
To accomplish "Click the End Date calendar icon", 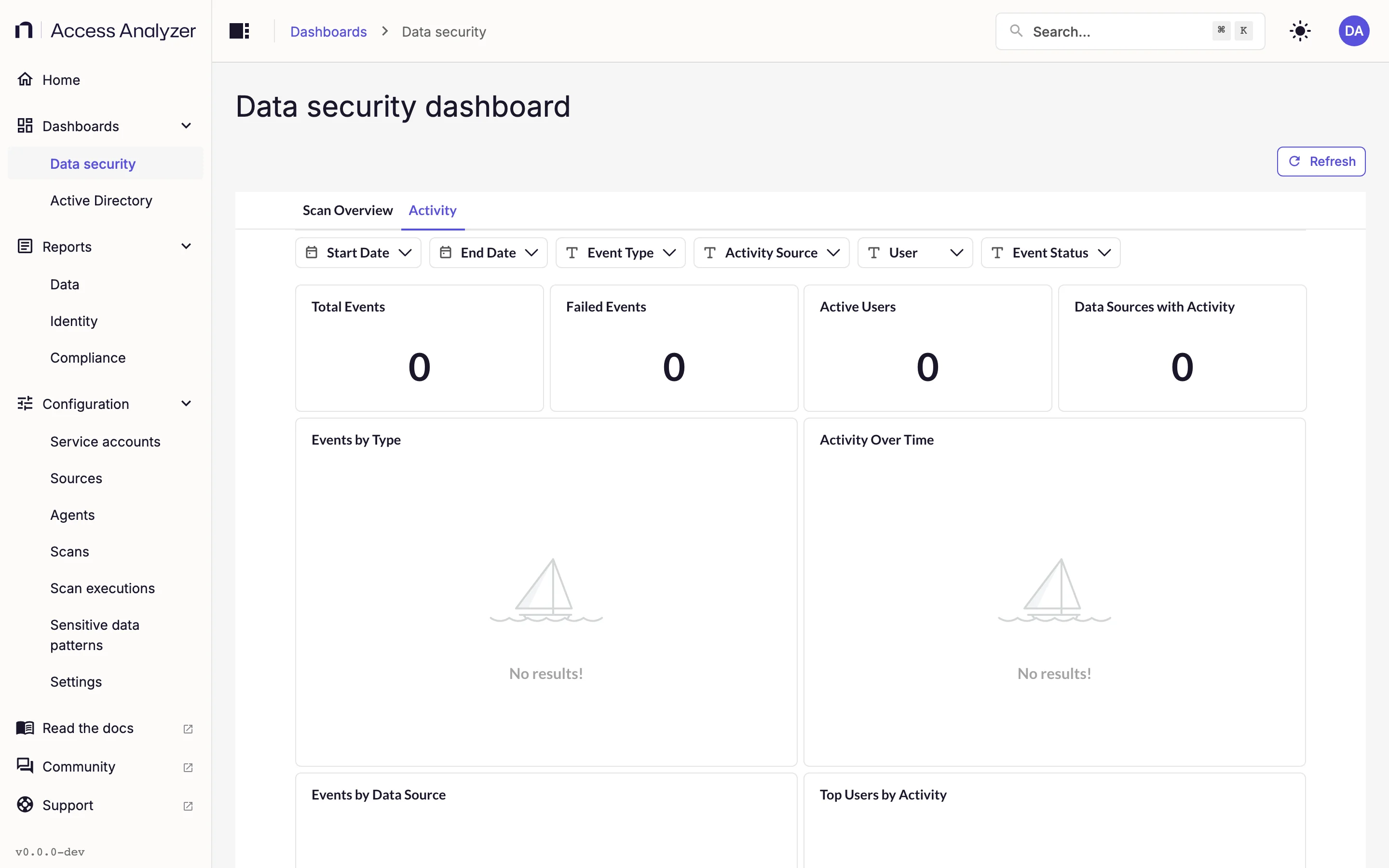I will (x=446, y=253).
